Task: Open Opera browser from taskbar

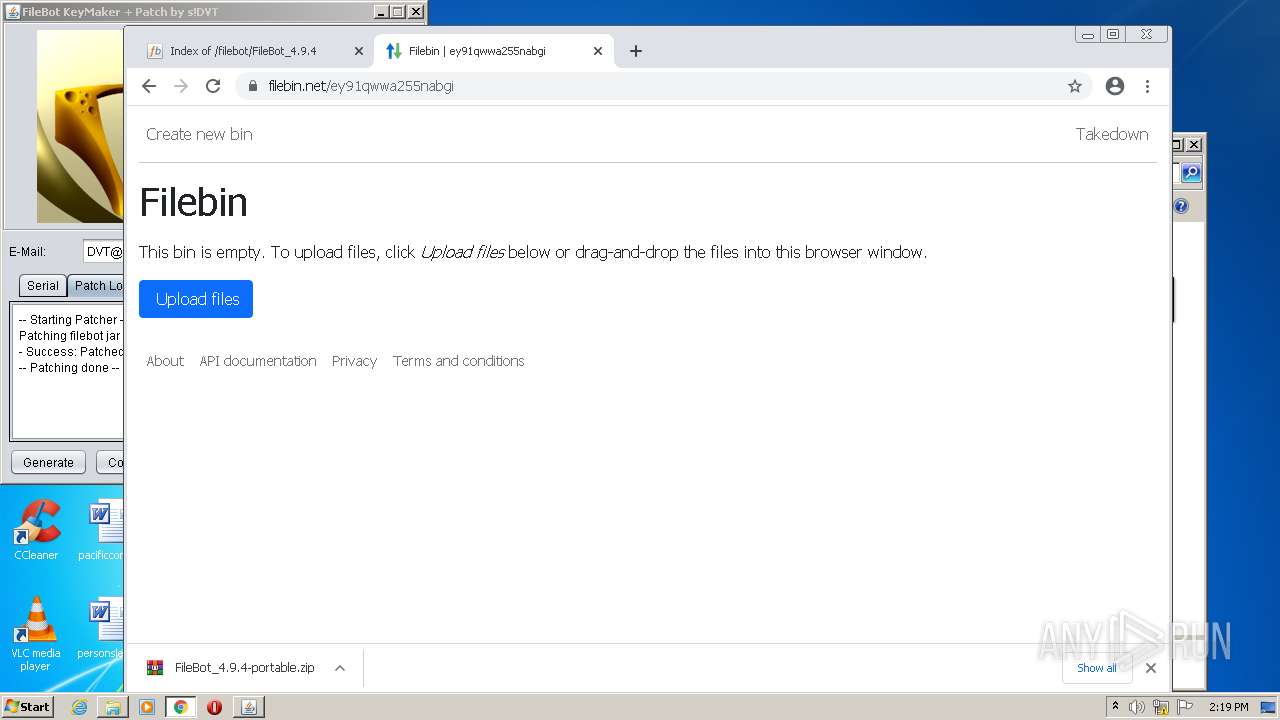Action: (214, 707)
